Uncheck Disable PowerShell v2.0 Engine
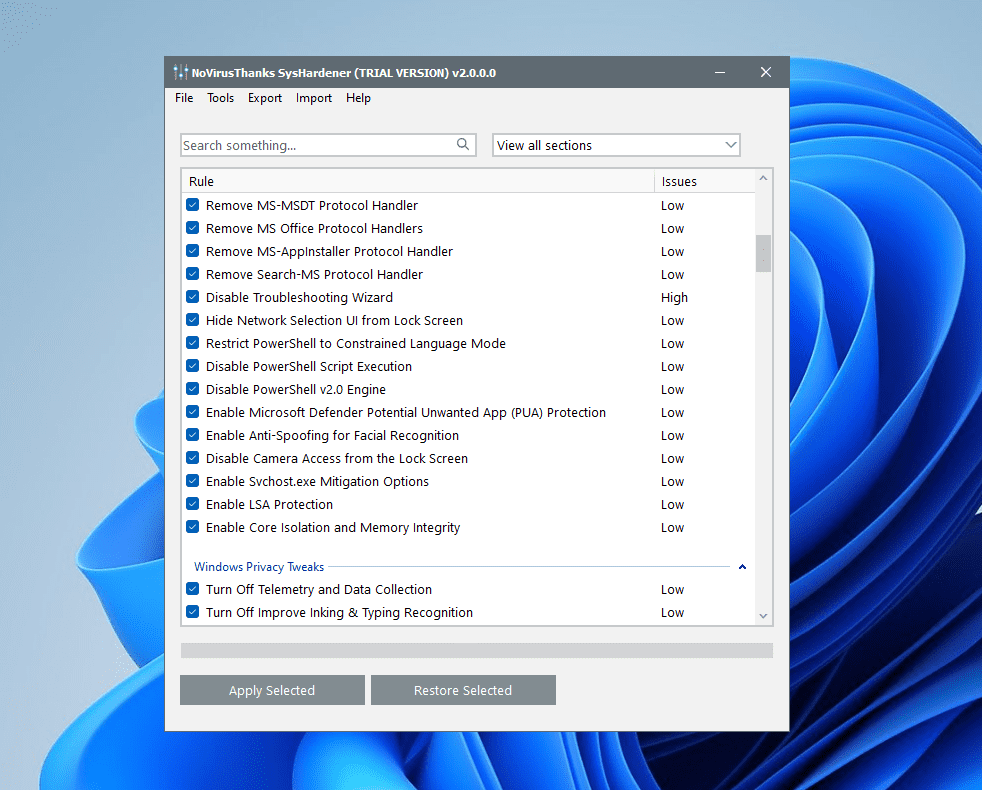Screen dimensions: 982x790 pos(193,389)
